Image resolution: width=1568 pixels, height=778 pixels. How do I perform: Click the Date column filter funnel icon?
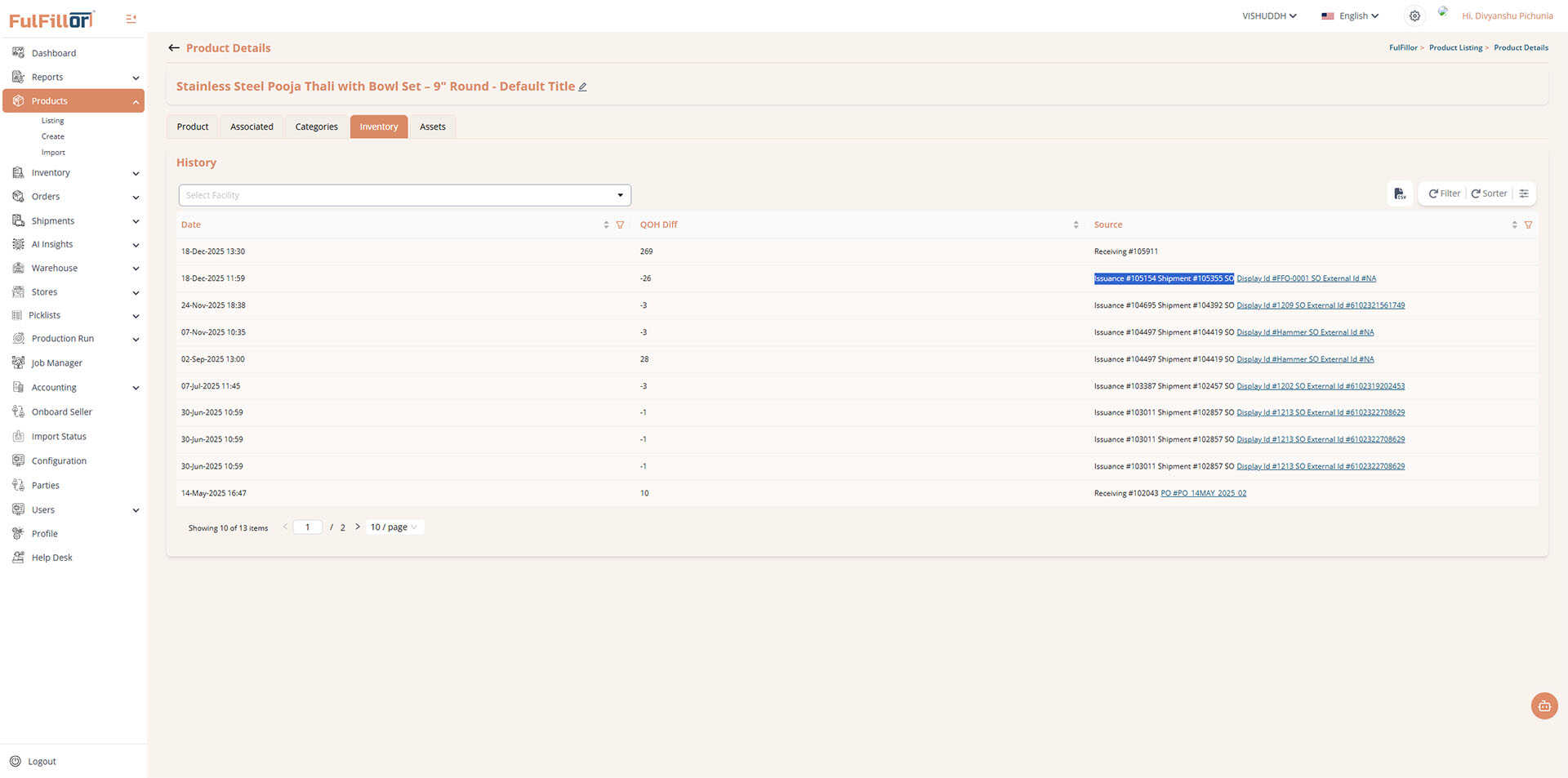pos(620,225)
